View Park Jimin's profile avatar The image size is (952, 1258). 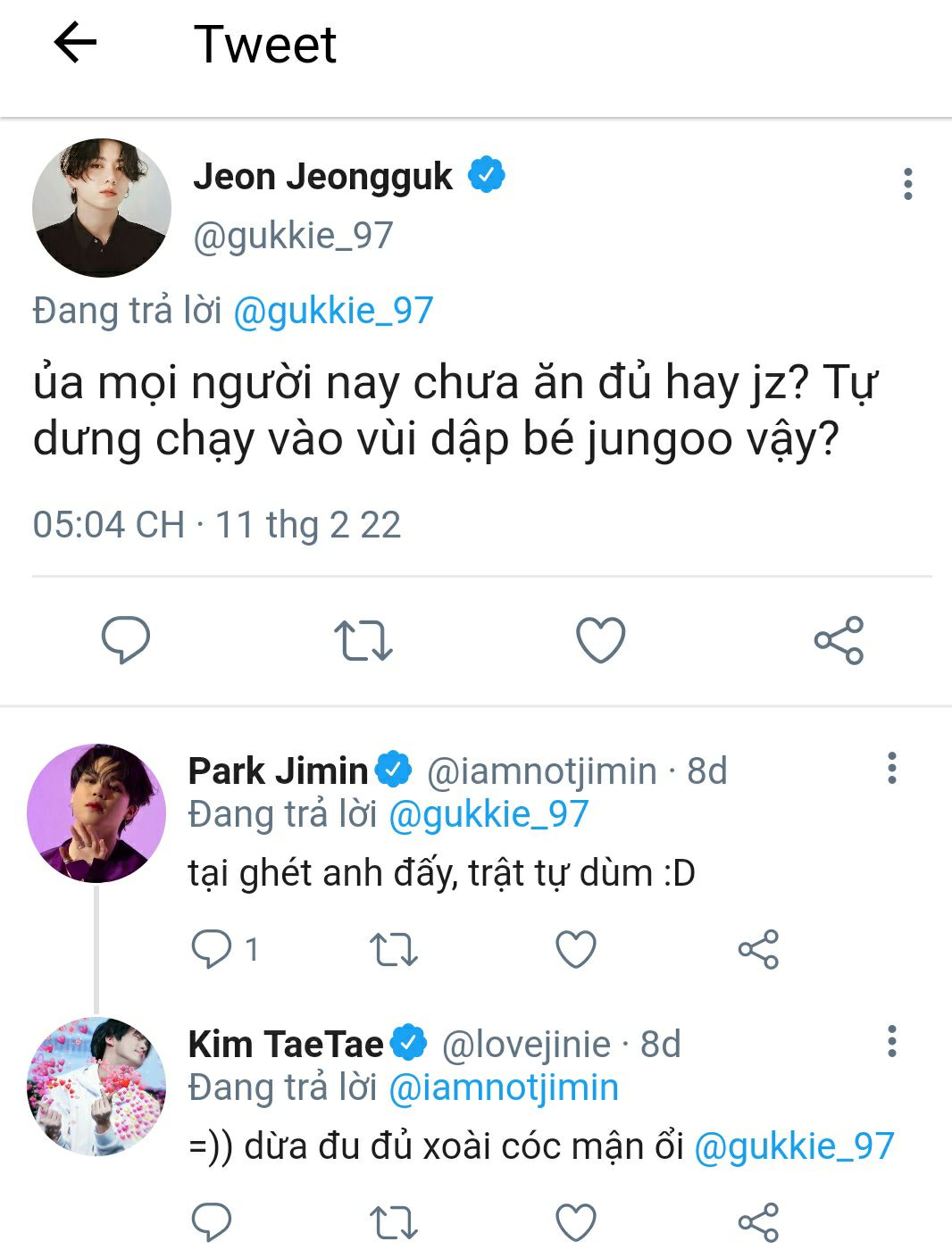[x=96, y=812]
